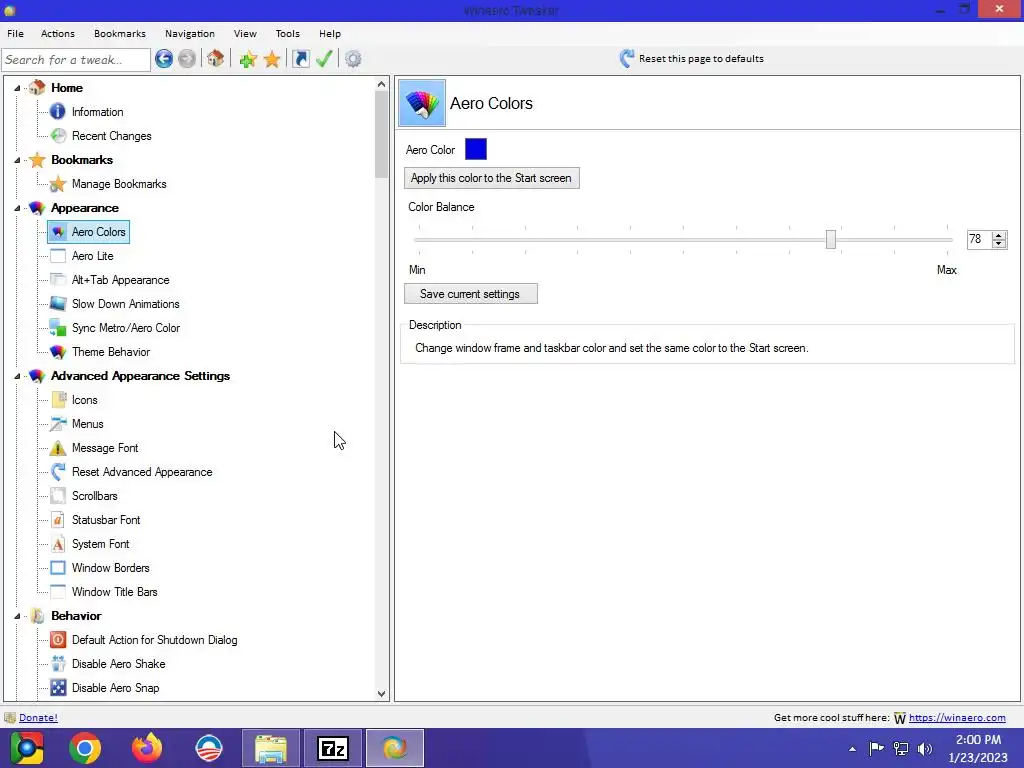Select the Icons tree item

pos(84,400)
